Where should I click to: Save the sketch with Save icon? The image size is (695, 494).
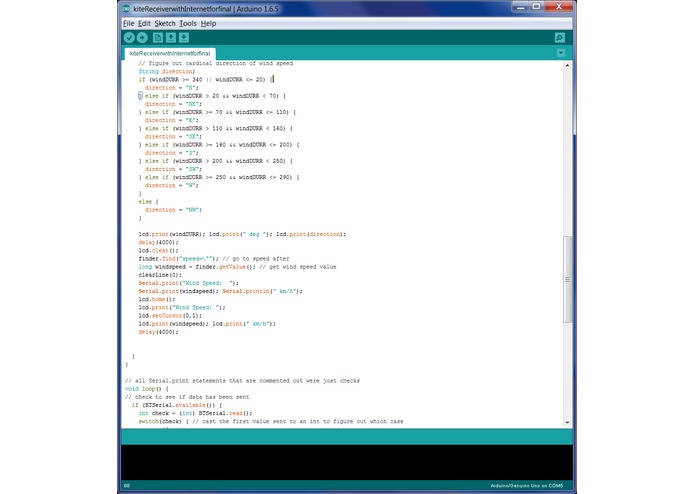coord(184,38)
